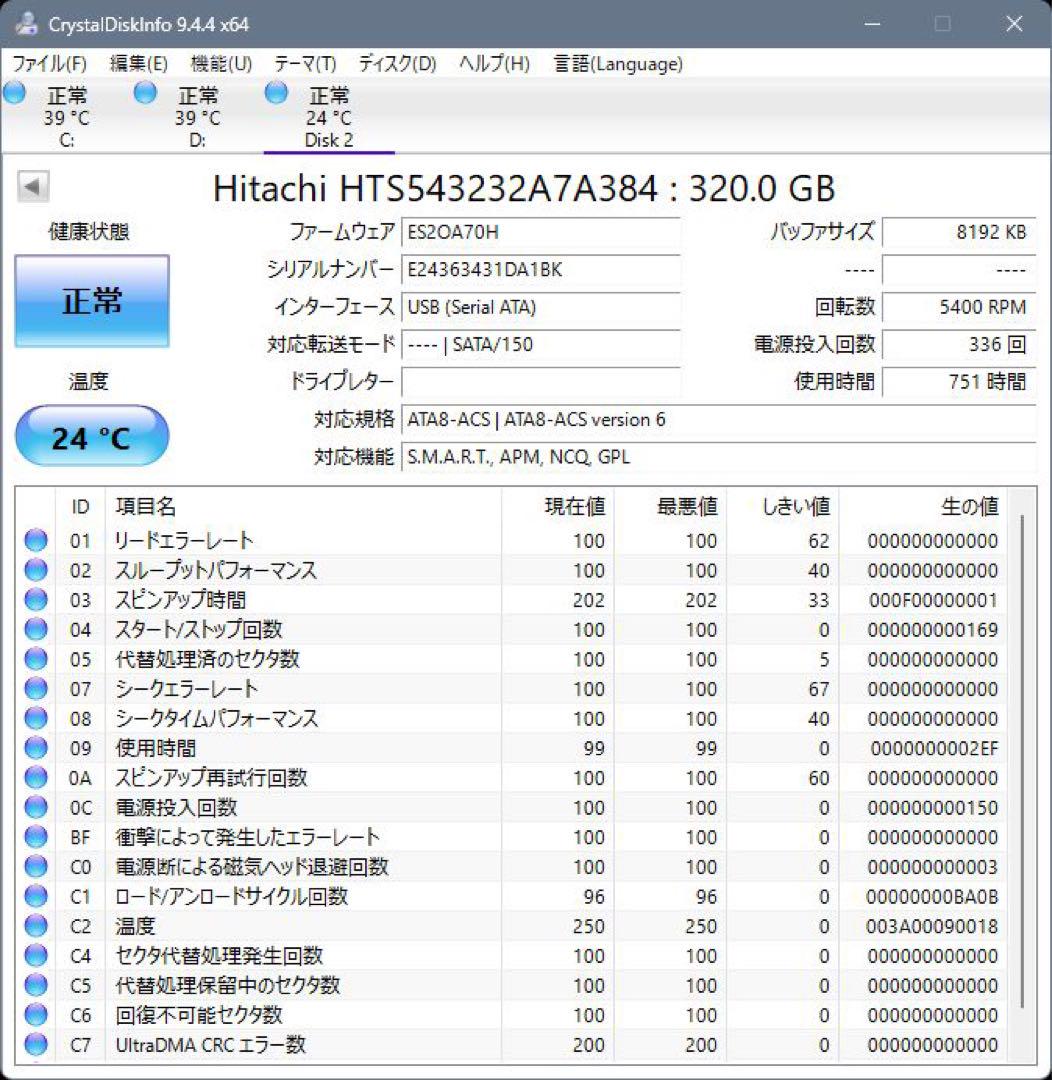1052x1080 pixels.
Task: Click the 24 °C temperature button
Action: click(92, 435)
